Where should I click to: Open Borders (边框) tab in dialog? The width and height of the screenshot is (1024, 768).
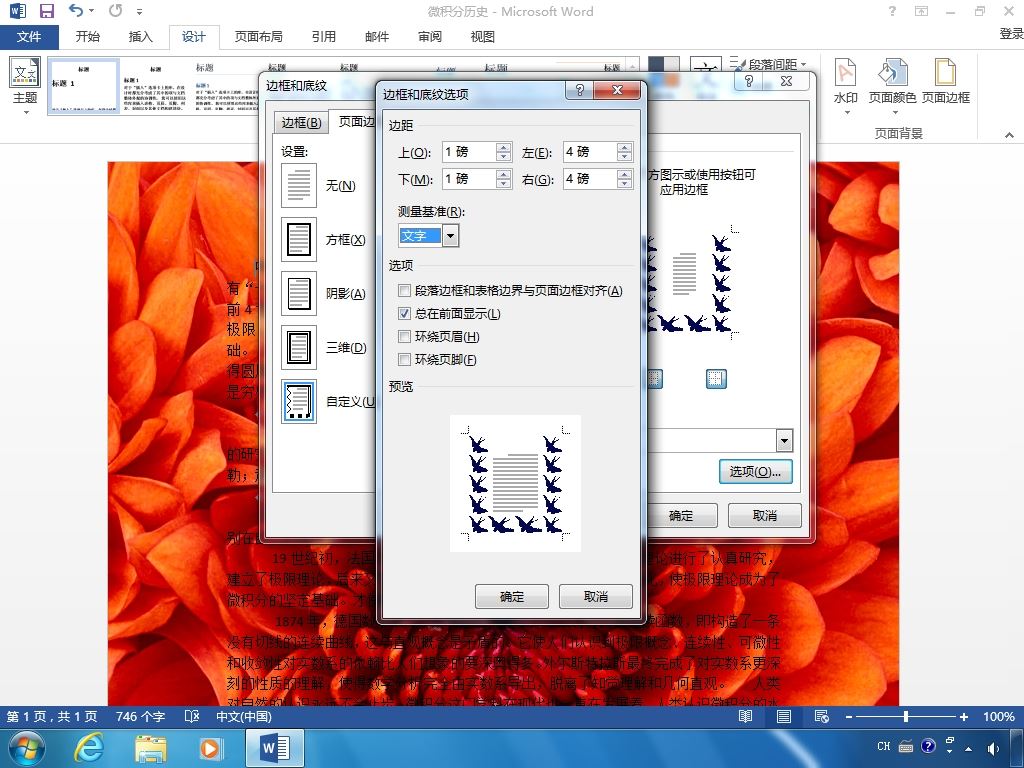(x=301, y=122)
